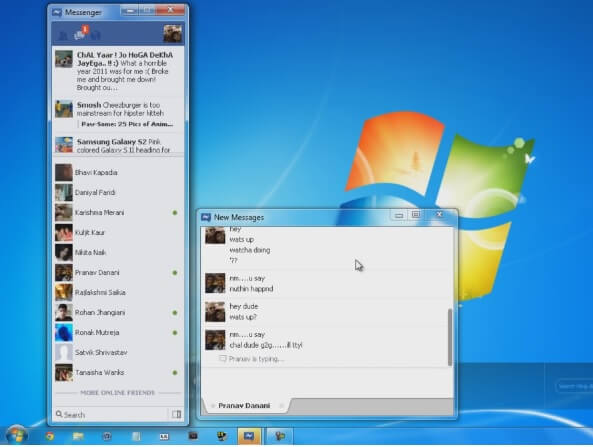Click the Messenger taskbar button
Screen dimensions: 593x447
click(x=249, y=436)
